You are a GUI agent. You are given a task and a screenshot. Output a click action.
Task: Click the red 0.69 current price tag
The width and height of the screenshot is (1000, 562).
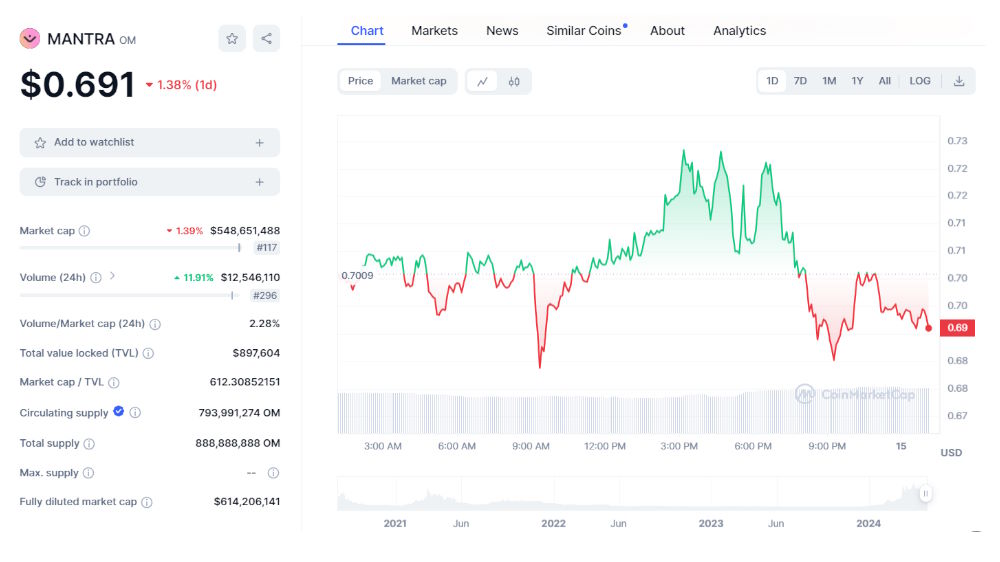click(x=957, y=328)
